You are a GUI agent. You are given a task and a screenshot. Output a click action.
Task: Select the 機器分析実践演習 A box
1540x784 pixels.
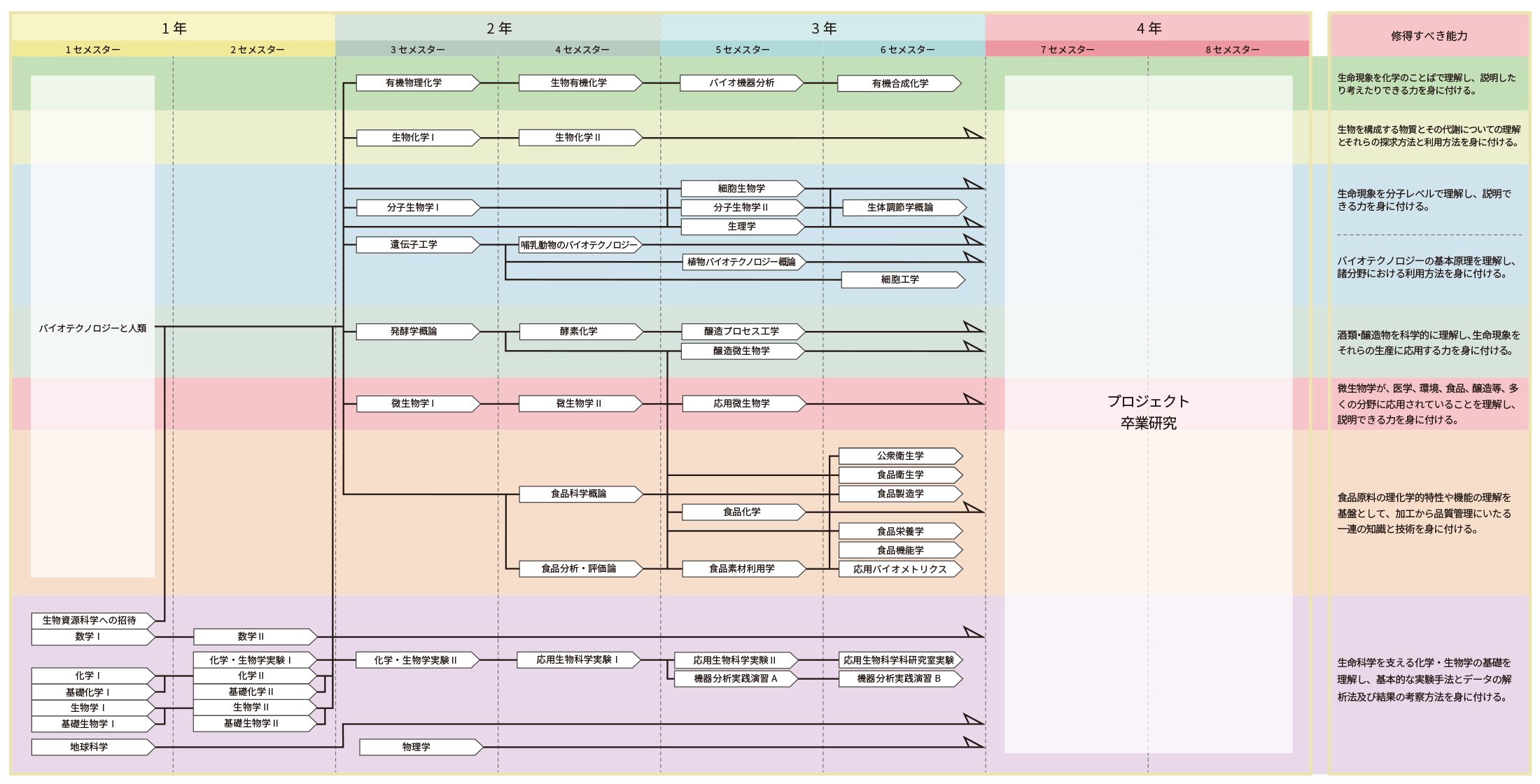(x=735, y=679)
